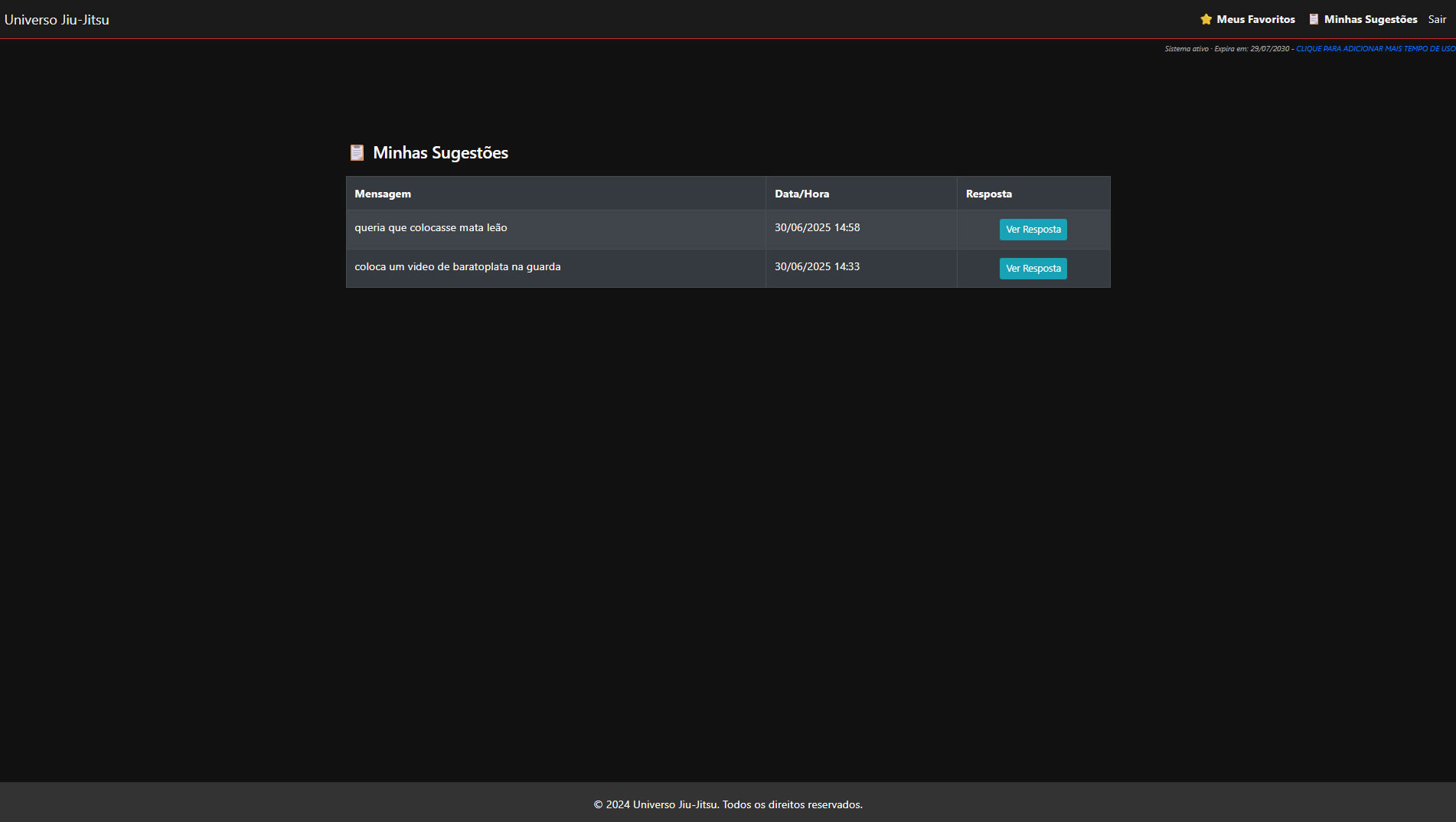Click the star icon beside Meus Favoritos
This screenshot has width=1456, height=822.
[1206, 19]
